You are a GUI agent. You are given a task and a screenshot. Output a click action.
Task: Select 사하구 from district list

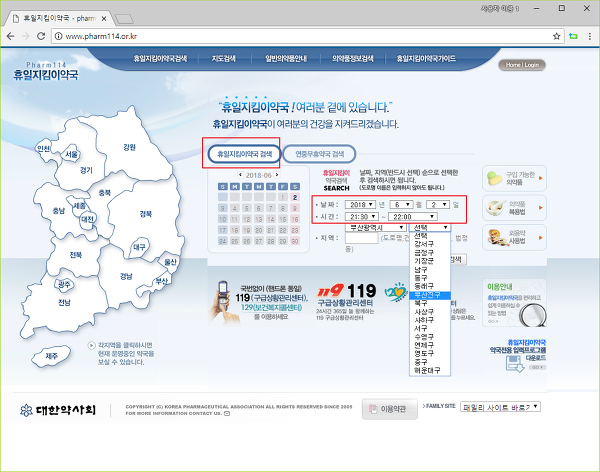(x=430, y=320)
